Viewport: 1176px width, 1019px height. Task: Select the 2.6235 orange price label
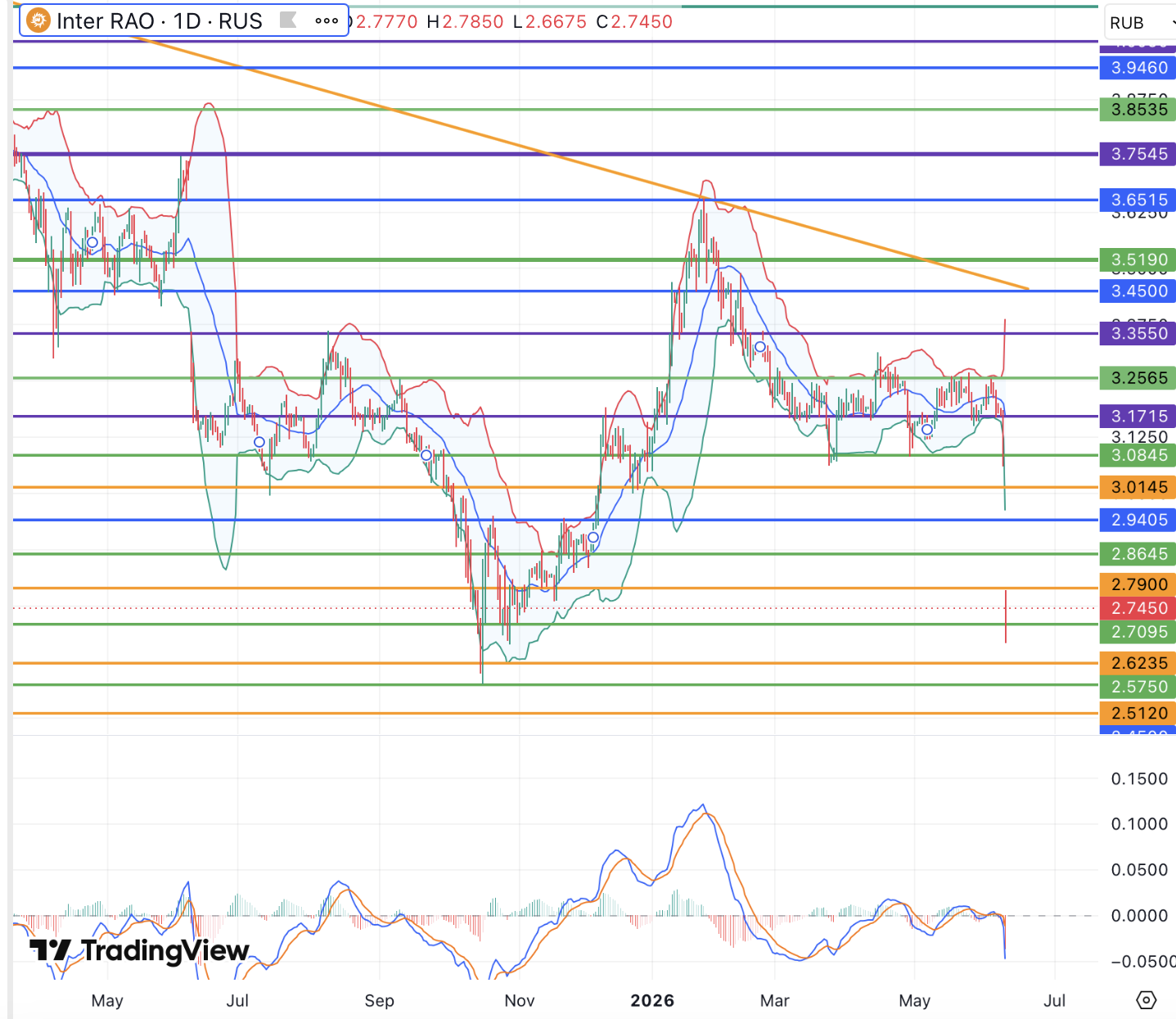1138,664
